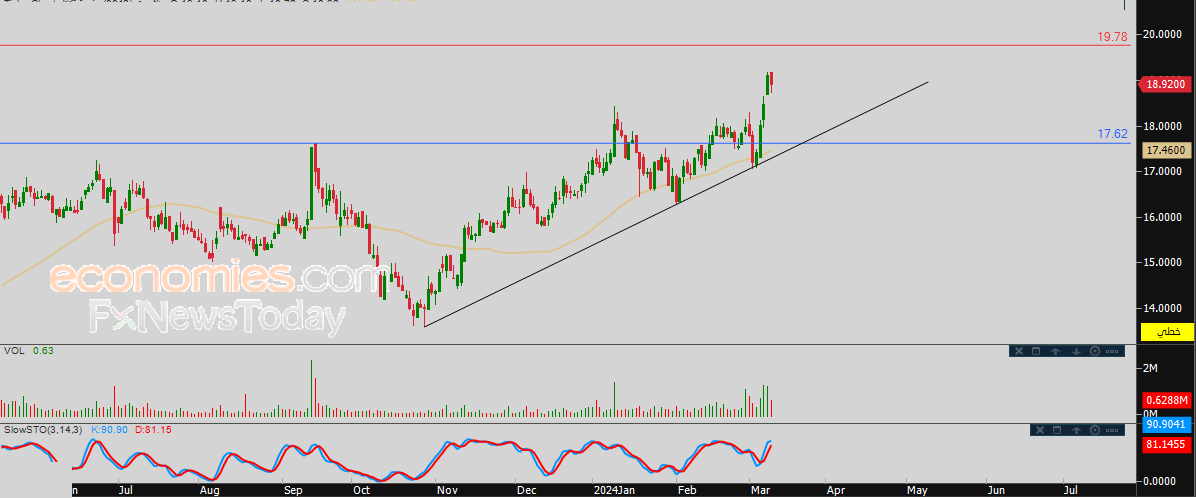Click the 2024Jan label on time axis

point(614,490)
